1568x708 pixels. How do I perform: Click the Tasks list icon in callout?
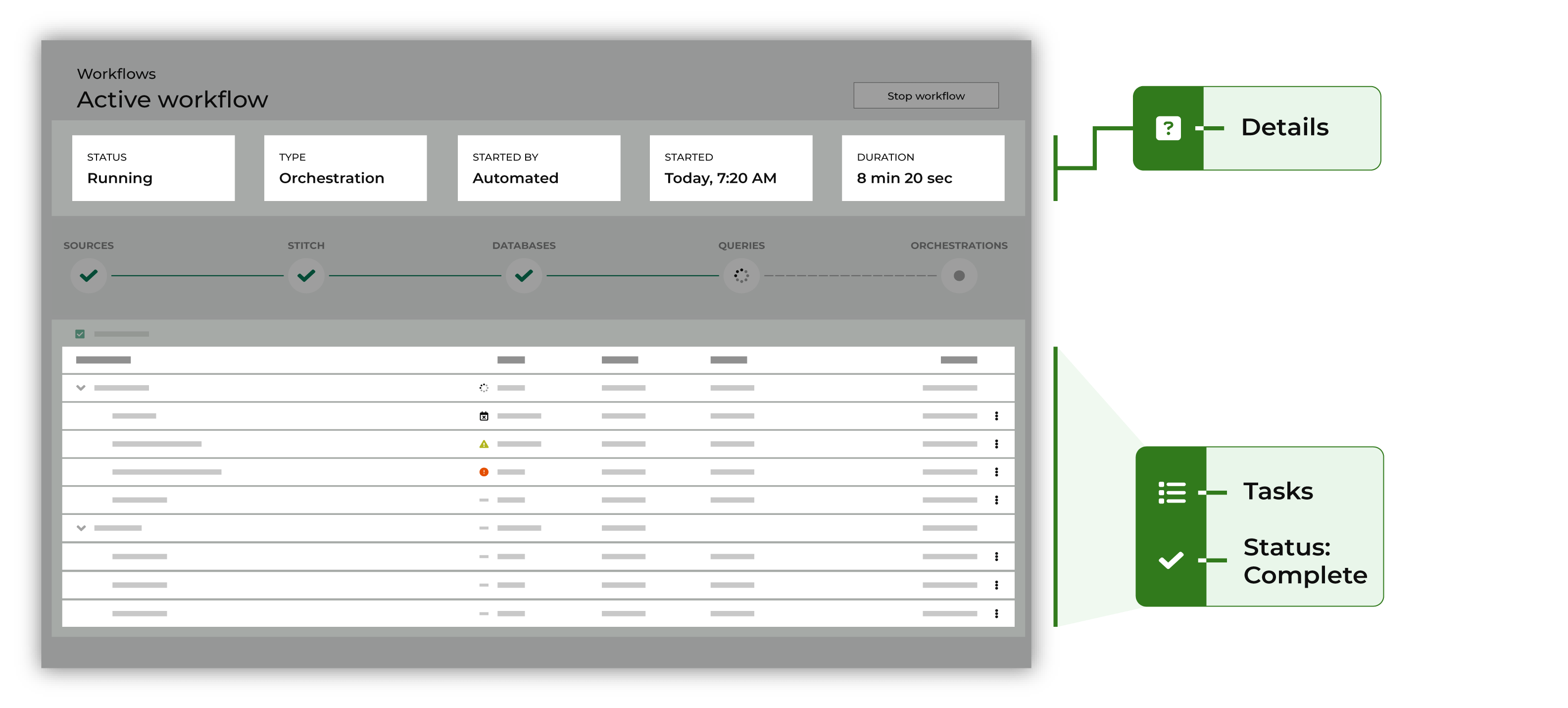click(x=1171, y=493)
